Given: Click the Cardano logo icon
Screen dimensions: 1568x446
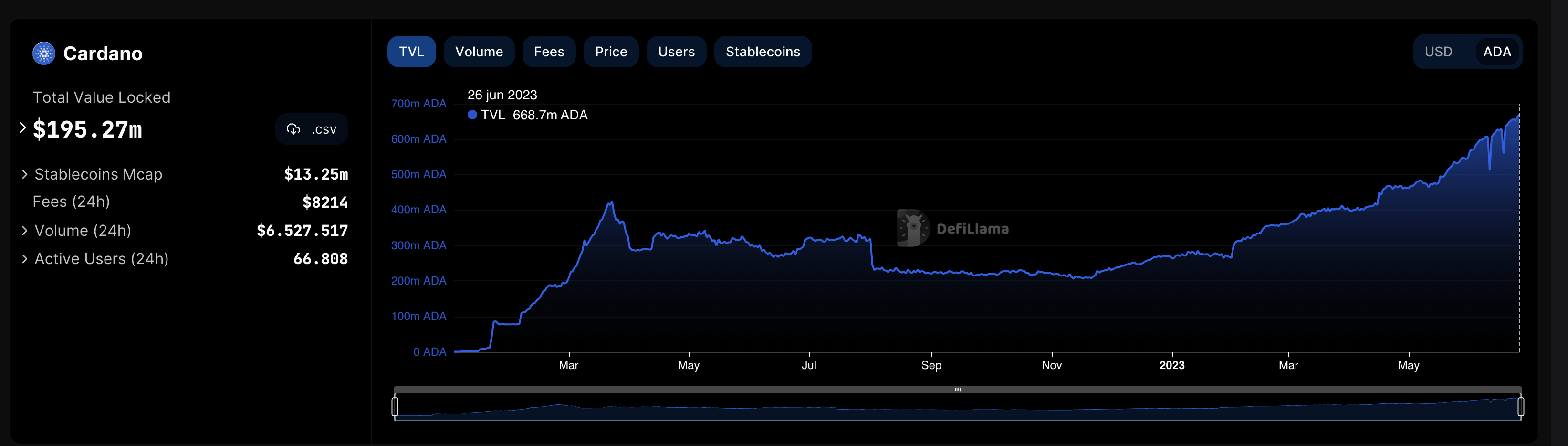Looking at the screenshot, I should point(44,53).
